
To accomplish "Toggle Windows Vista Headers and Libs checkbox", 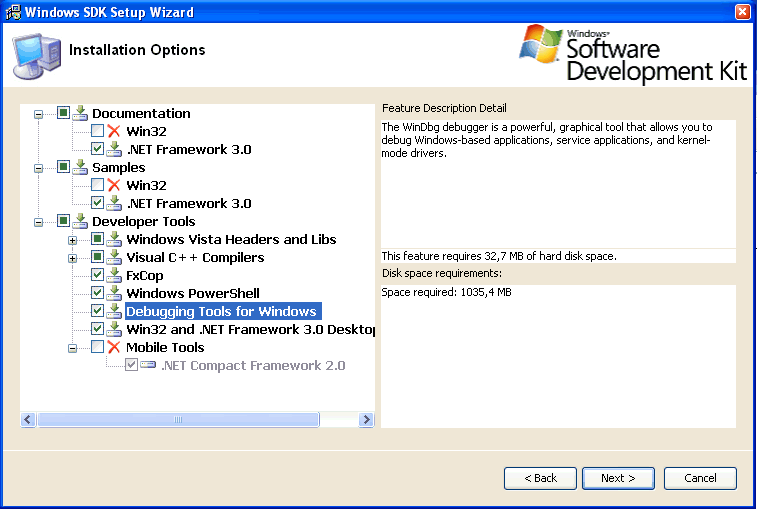I will (x=97, y=239).
